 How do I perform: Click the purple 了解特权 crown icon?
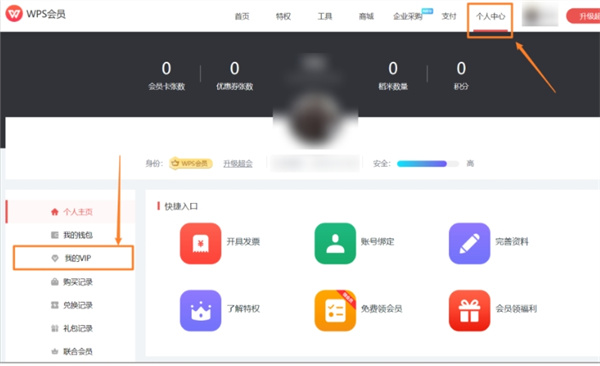point(201,310)
